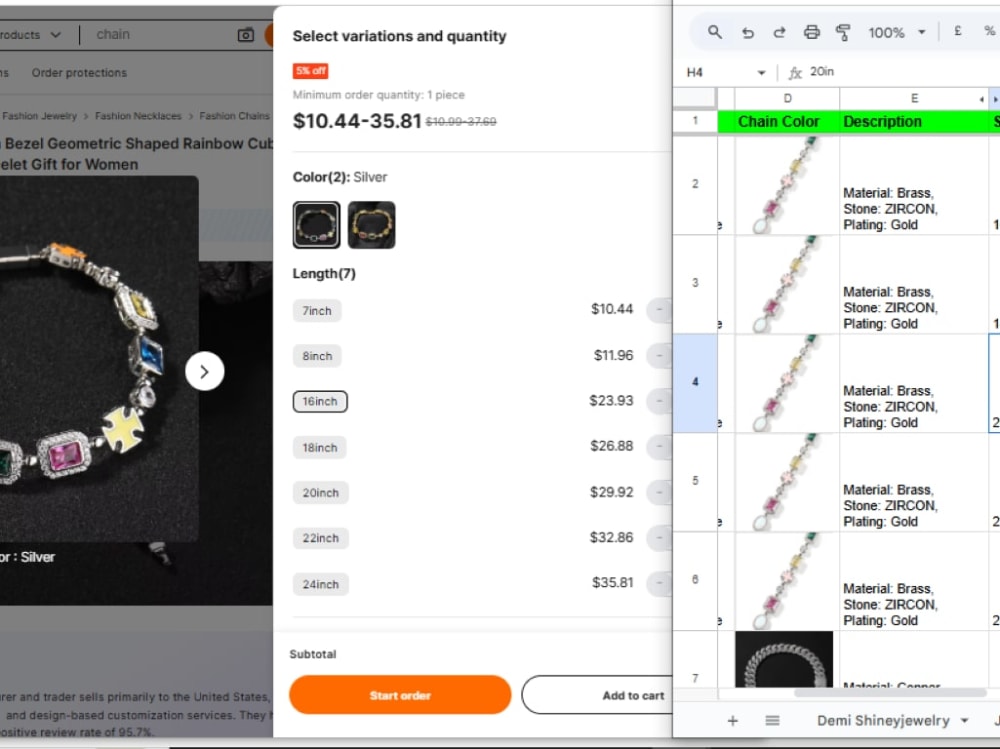The width and height of the screenshot is (1000, 749).
Task: Choose the 18inch length option
Action: (x=320, y=448)
